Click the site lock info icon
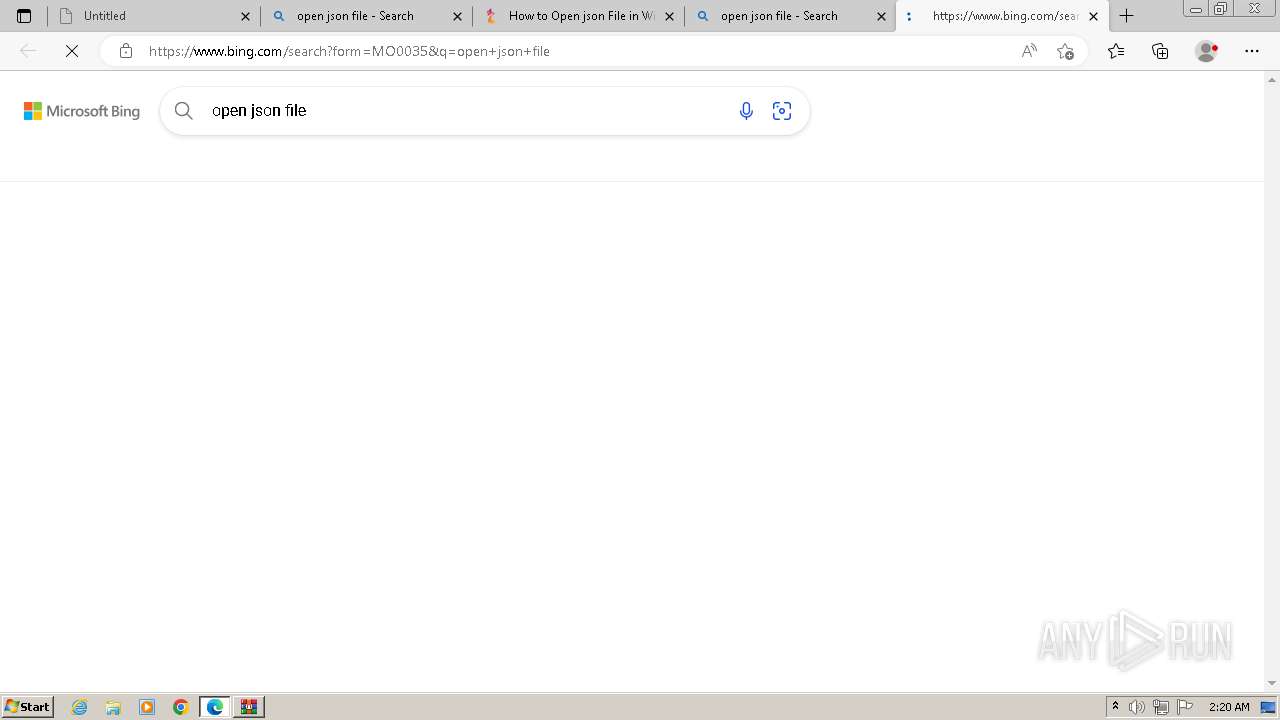1280x720 pixels. click(125, 51)
